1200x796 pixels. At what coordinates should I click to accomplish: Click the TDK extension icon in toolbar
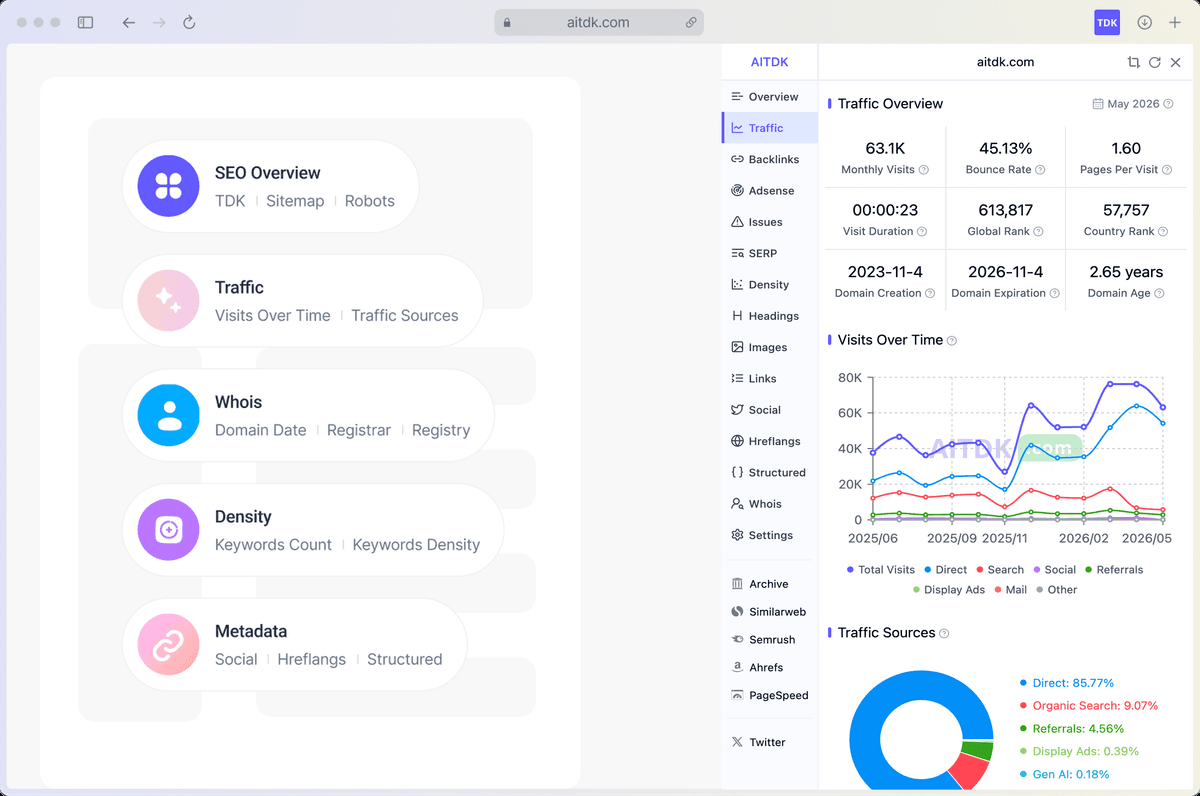pyautogui.click(x=1107, y=22)
